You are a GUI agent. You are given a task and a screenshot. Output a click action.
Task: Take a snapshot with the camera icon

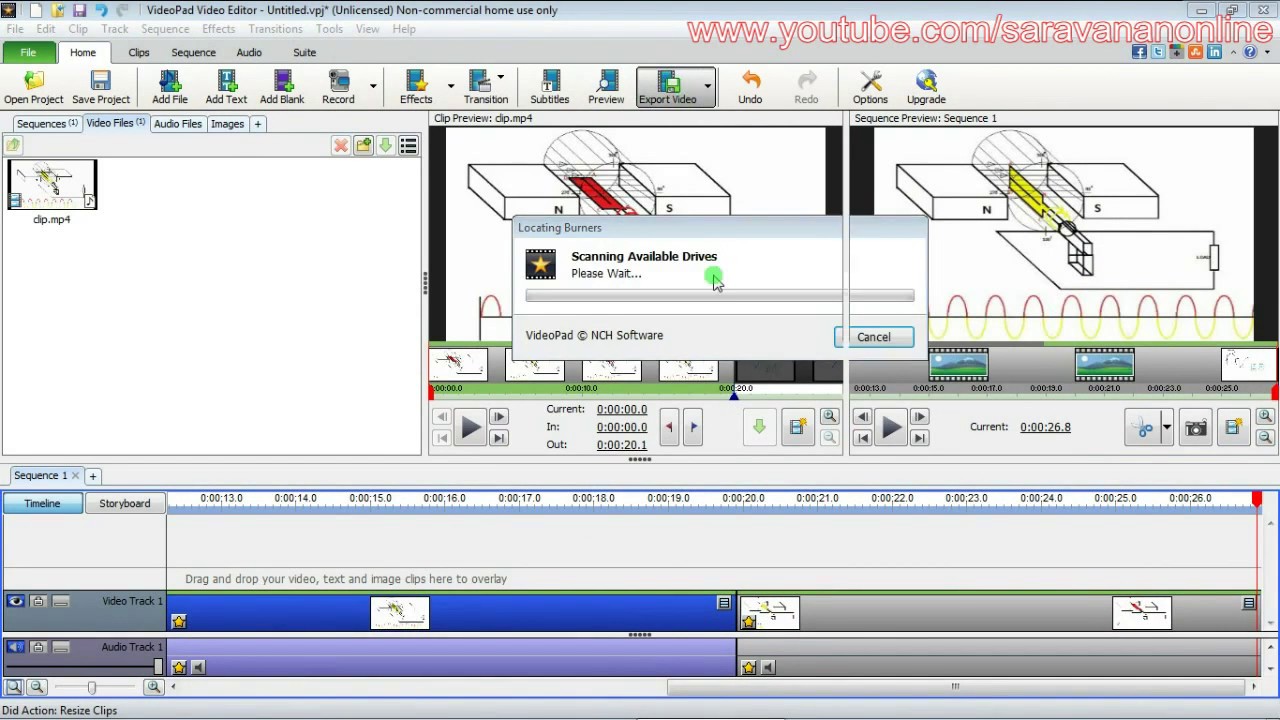[1195, 428]
